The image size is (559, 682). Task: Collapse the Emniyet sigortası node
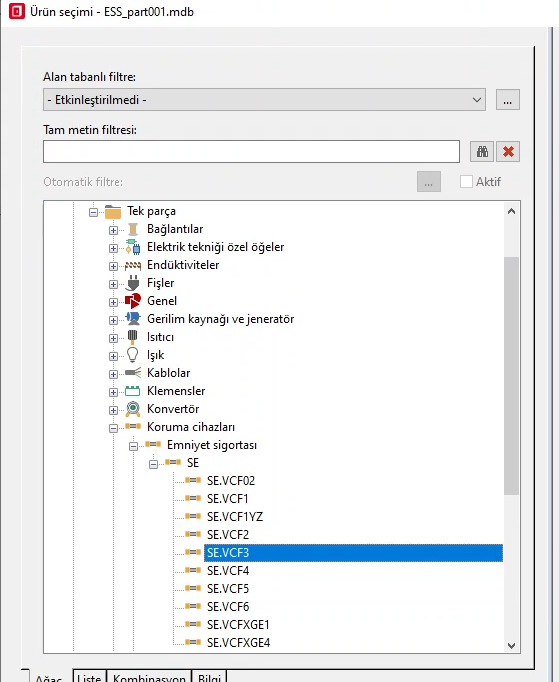tap(133, 446)
